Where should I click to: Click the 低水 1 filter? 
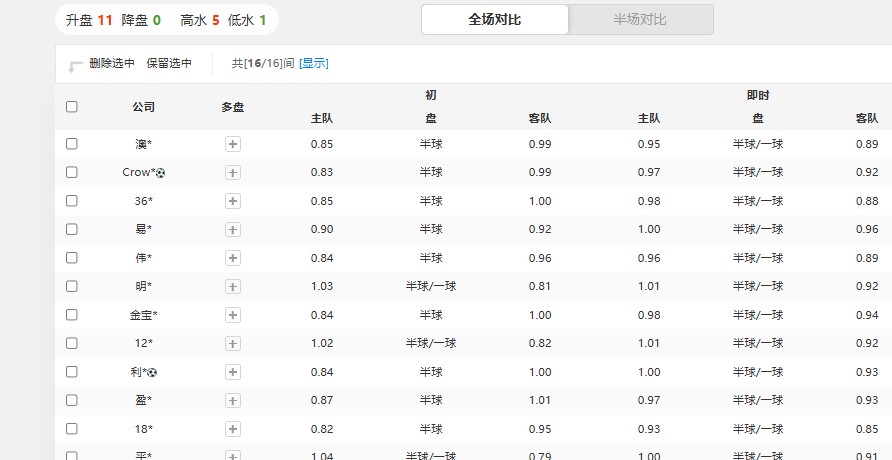247,20
